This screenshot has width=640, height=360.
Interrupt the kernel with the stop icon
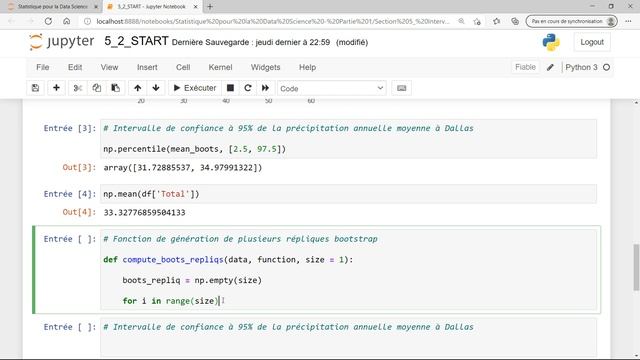tap(230, 88)
